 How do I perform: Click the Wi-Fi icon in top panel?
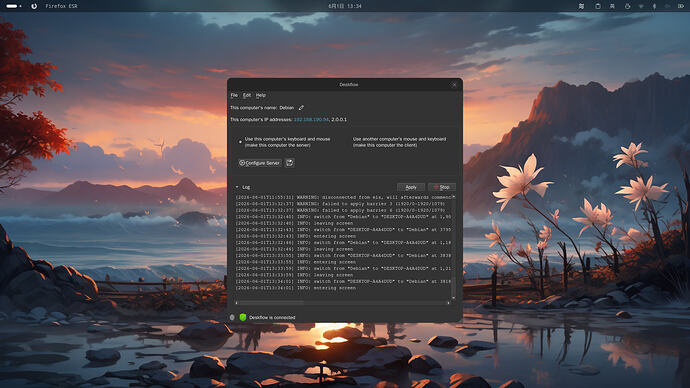point(641,6)
